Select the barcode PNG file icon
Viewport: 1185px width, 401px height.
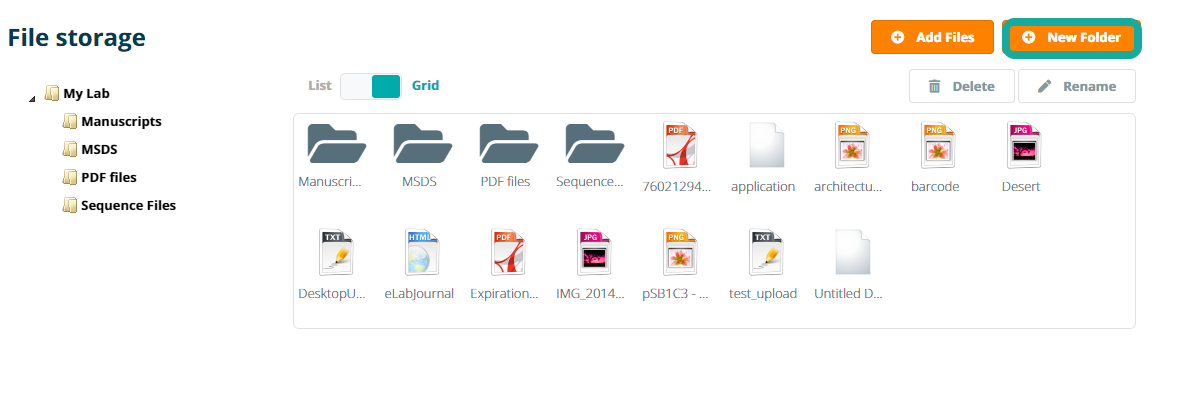[x=935, y=146]
